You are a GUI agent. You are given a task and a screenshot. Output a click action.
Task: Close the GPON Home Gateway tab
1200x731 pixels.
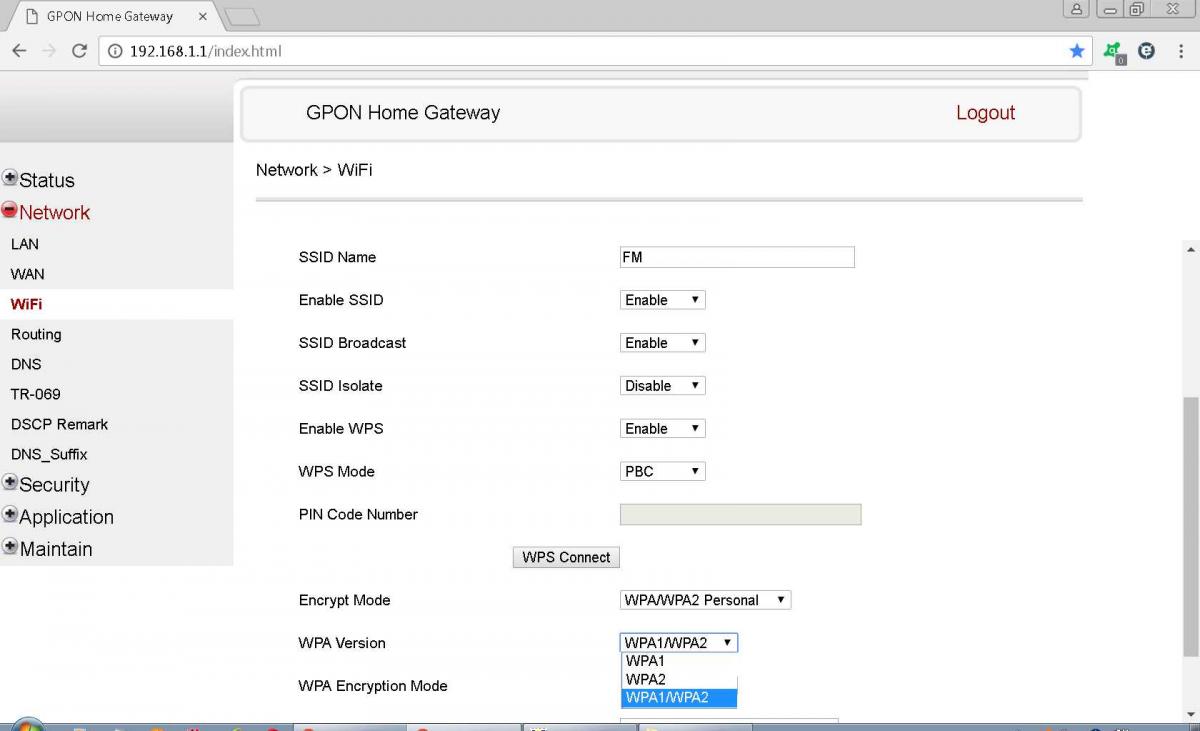click(x=202, y=16)
